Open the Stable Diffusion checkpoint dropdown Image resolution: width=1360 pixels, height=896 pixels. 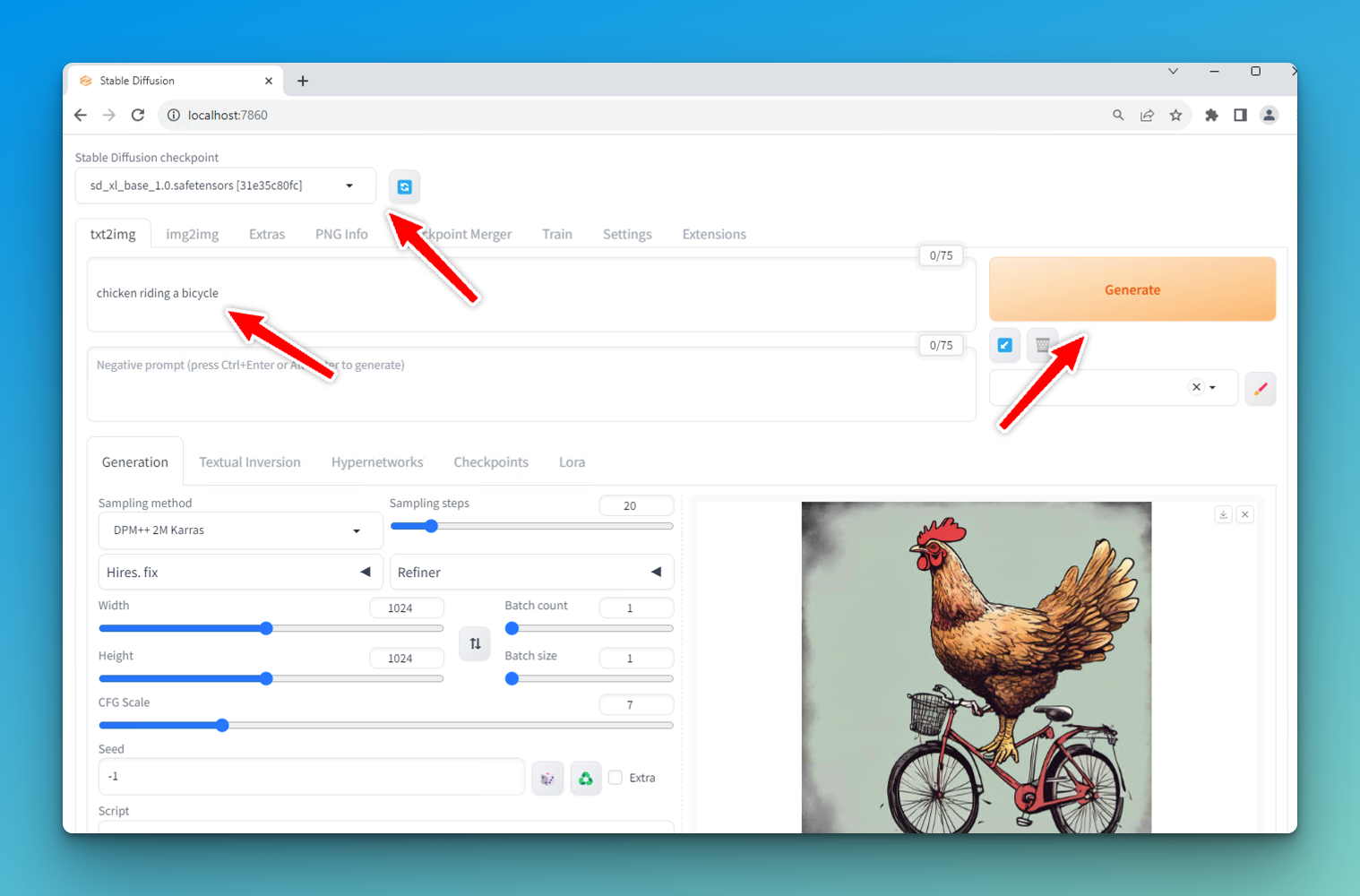pos(224,185)
